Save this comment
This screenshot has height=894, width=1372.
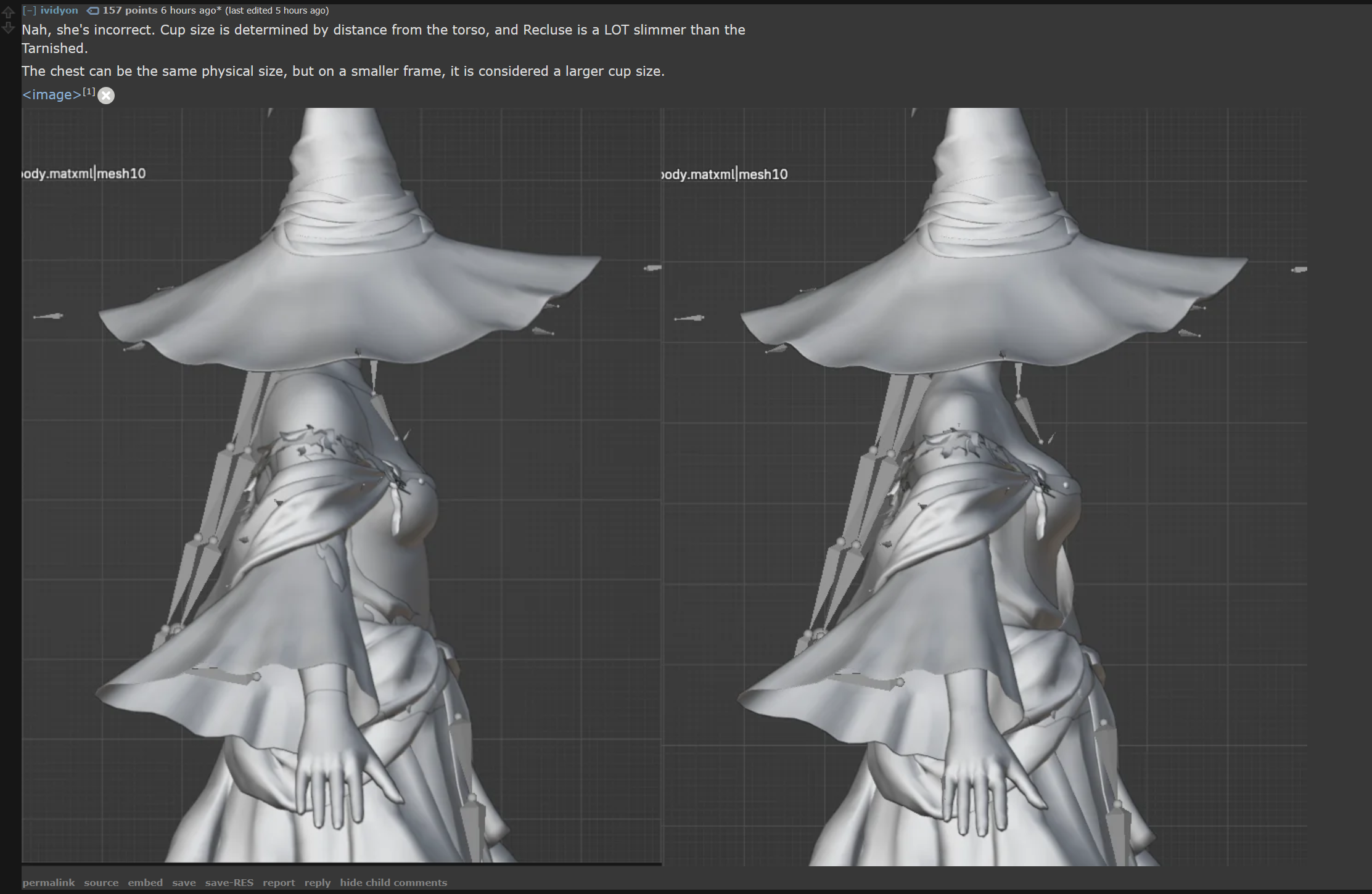click(184, 883)
